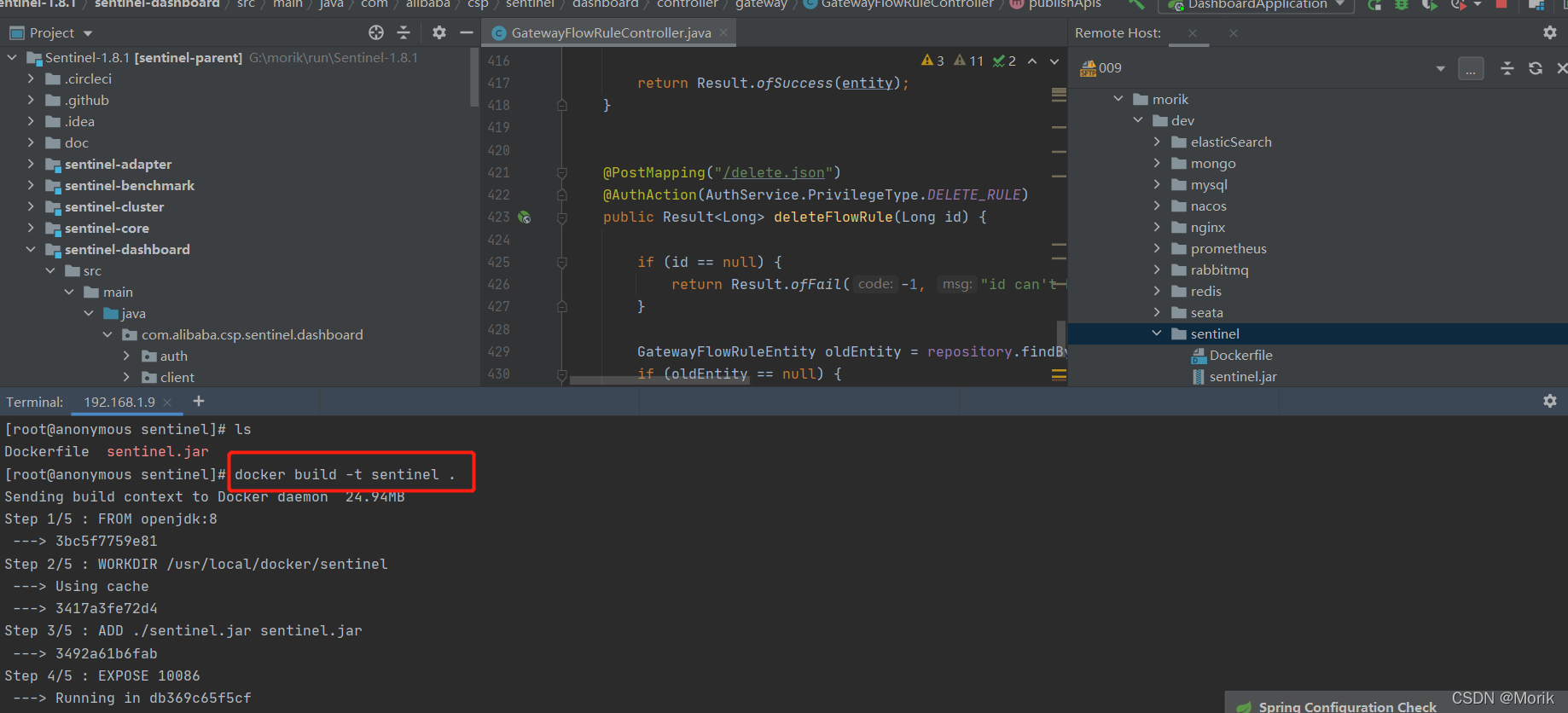Expand the elasticSearch remote folder
Screen dimensions: 1568x713
1157,142
